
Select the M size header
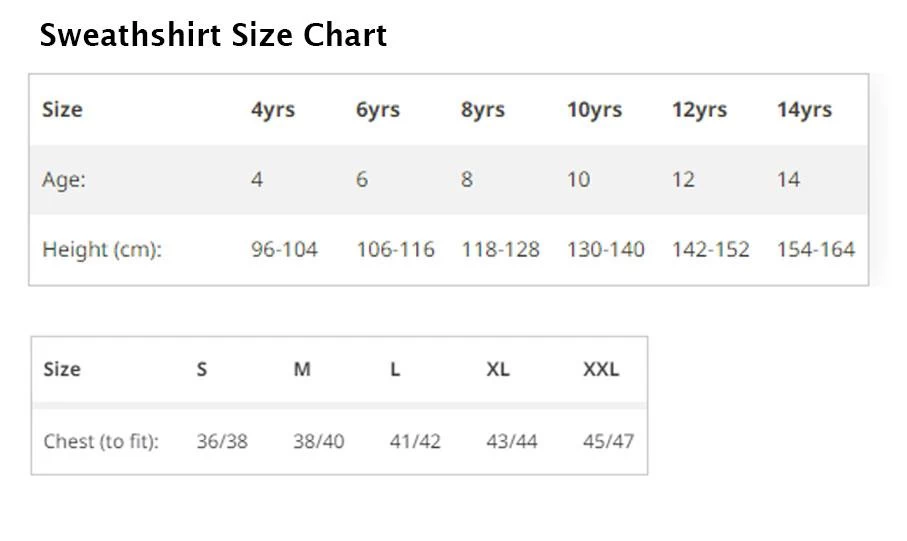click(x=302, y=369)
